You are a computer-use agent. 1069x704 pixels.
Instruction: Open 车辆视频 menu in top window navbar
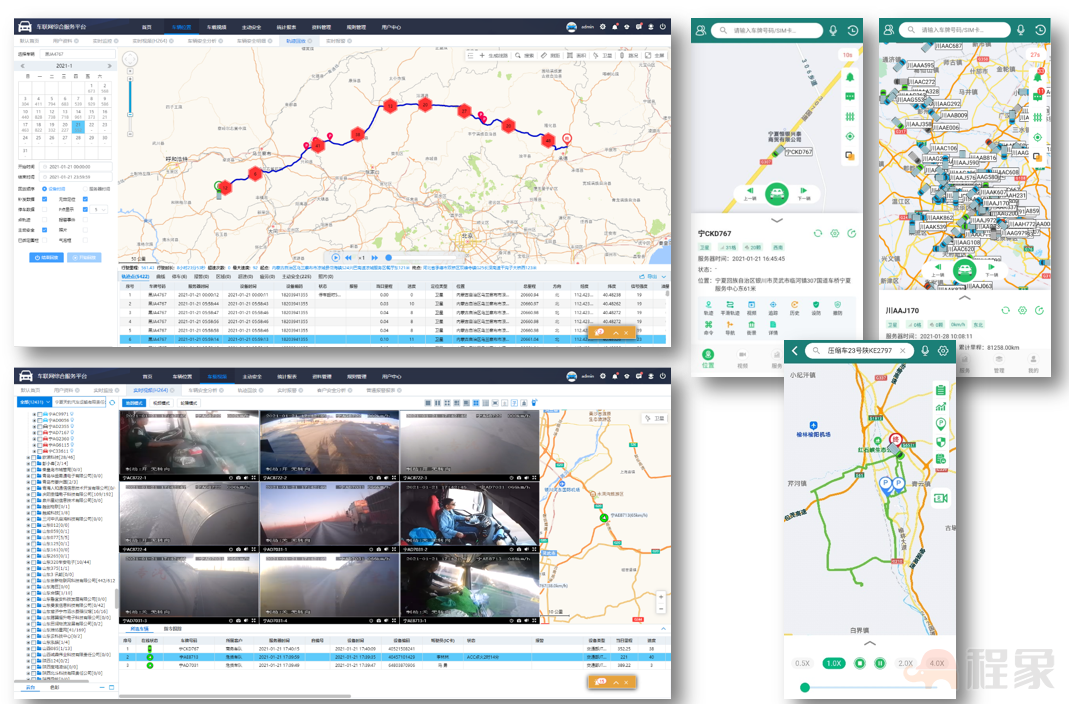coord(216,27)
